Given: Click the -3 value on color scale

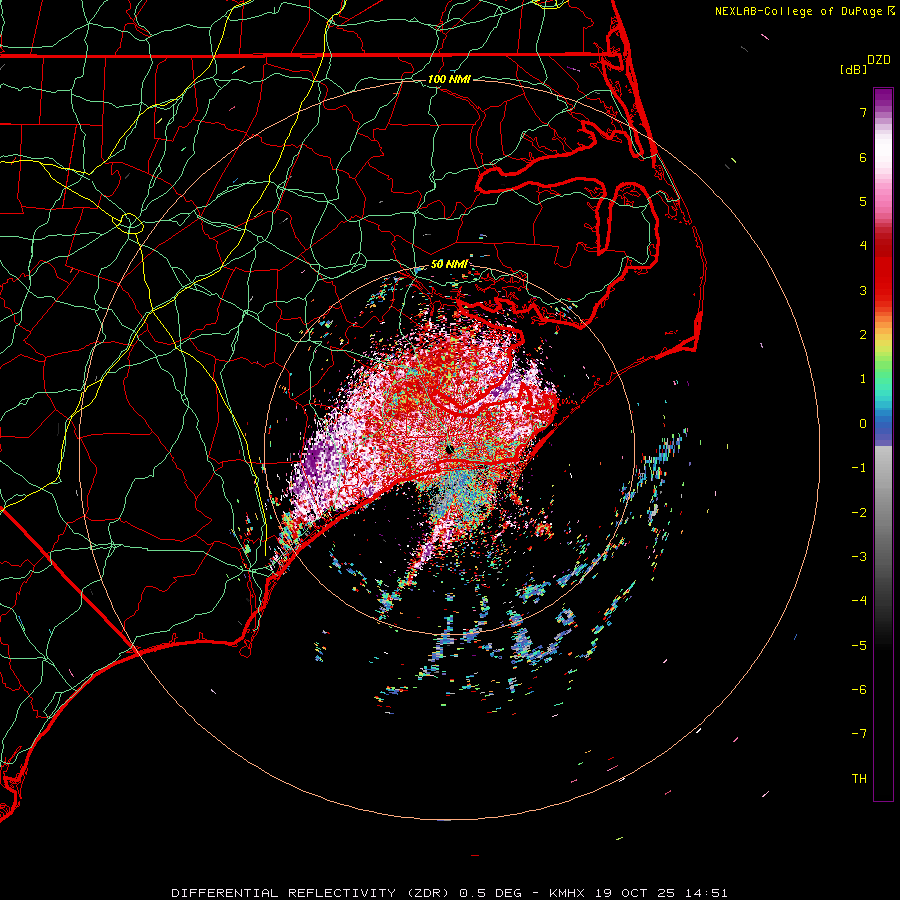Looking at the screenshot, I should pos(859,557).
